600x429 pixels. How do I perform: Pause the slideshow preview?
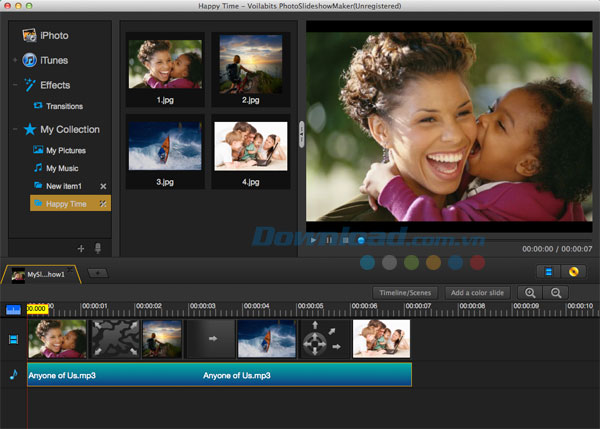click(329, 240)
